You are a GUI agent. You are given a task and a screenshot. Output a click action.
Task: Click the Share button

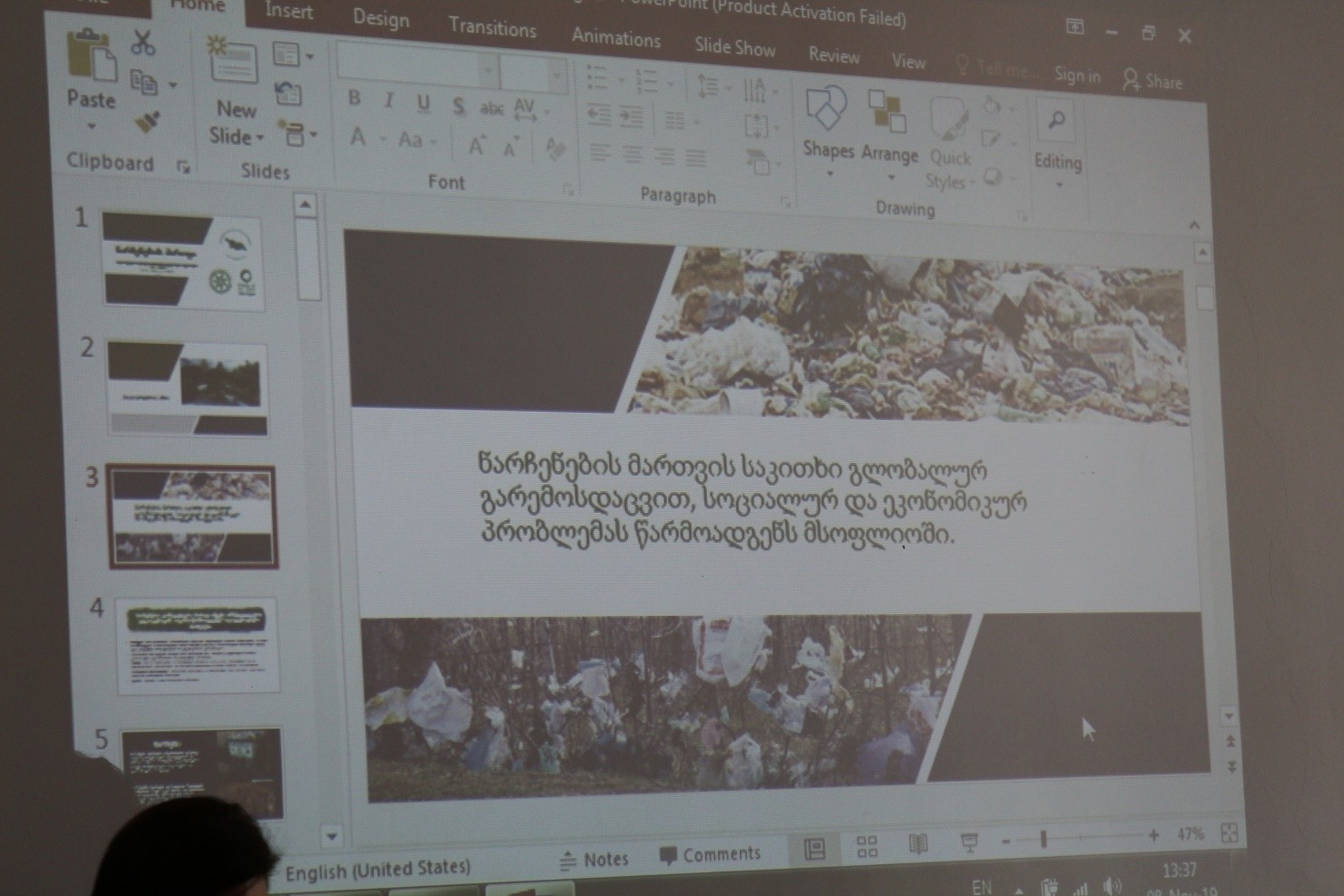pyautogui.click(x=1152, y=81)
